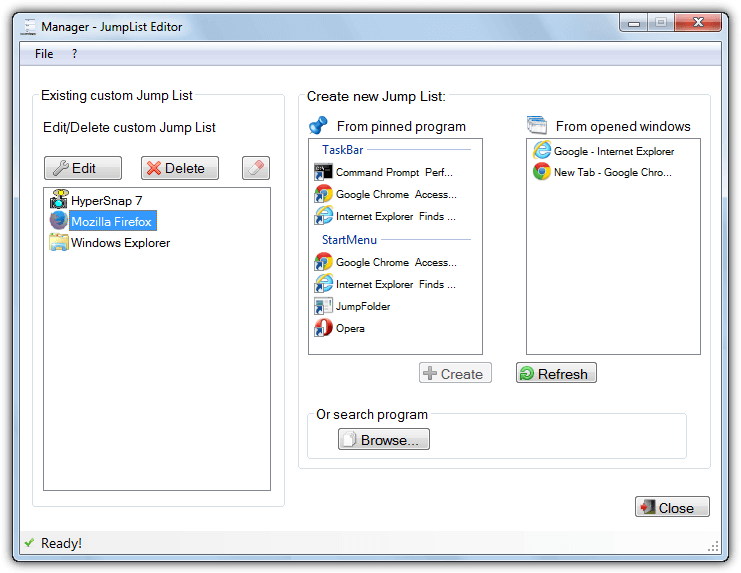The height and width of the screenshot is (573, 741).
Task: Select Command Prompt icon under TaskBar
Action: (323, 172)
